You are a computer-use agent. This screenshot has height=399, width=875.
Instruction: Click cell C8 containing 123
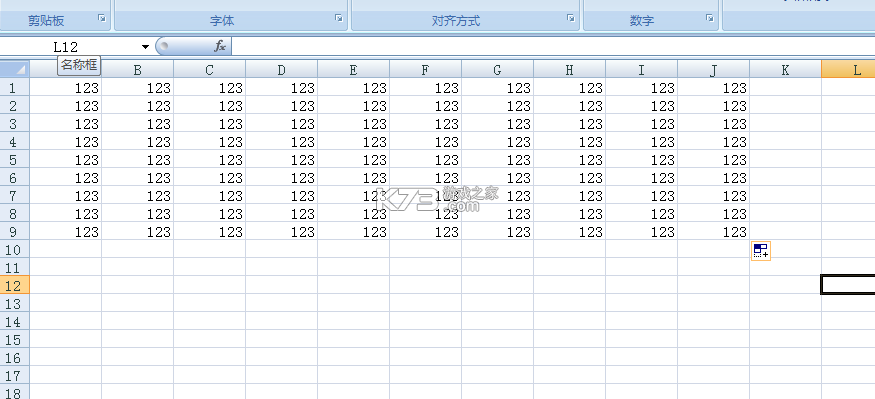click(209, 214)
